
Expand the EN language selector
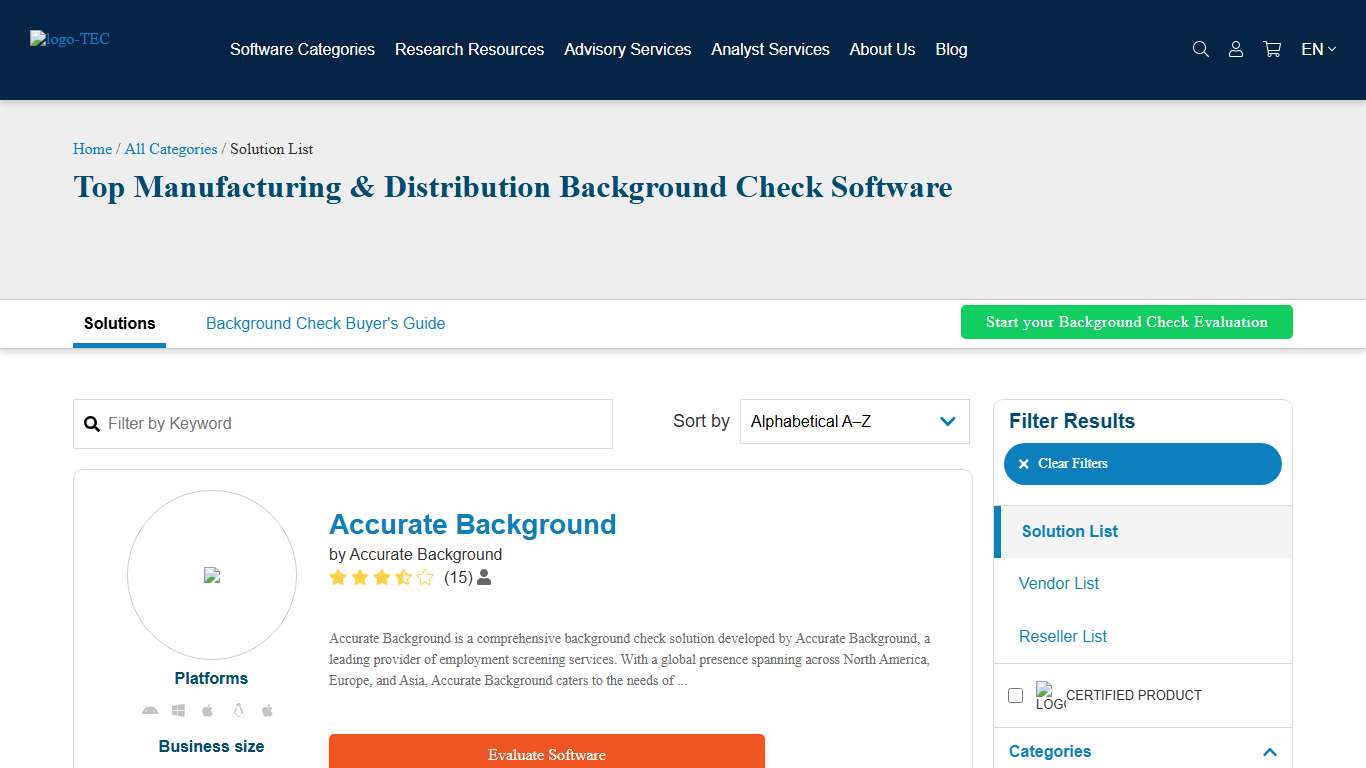tap(1317, 49)
